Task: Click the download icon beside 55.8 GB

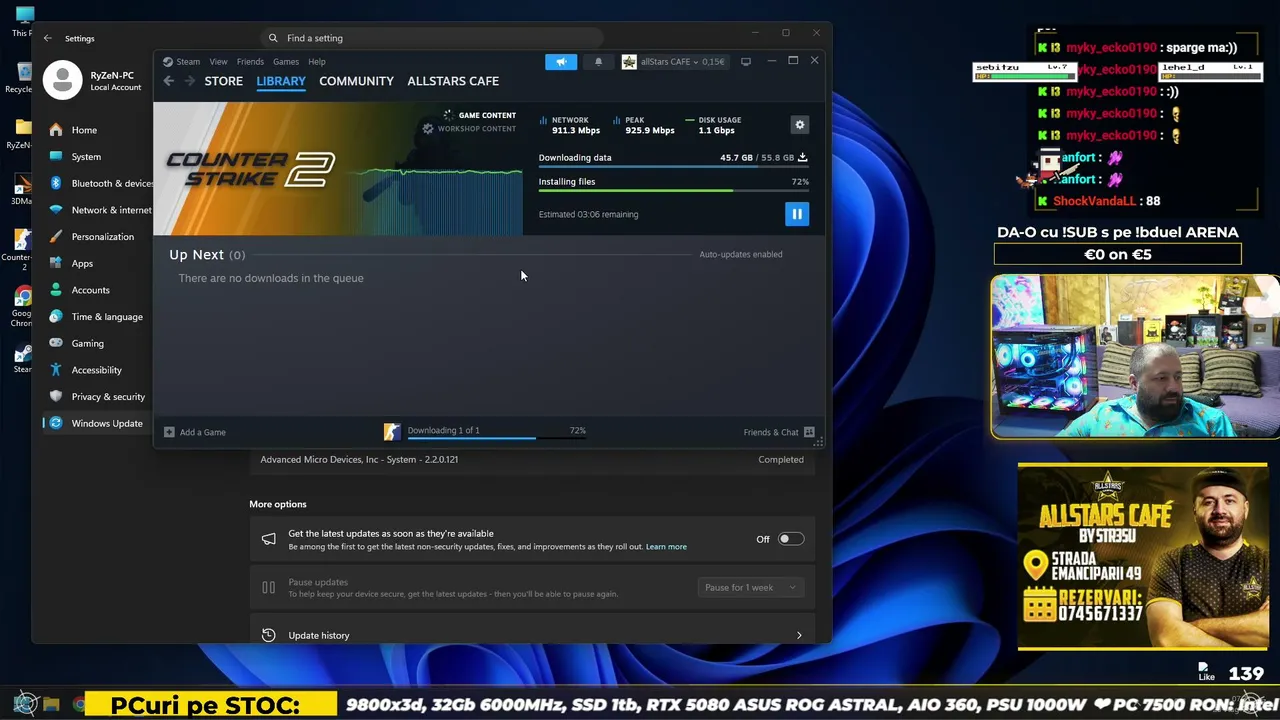Action: pyautogui.click(x=802, y=157)
